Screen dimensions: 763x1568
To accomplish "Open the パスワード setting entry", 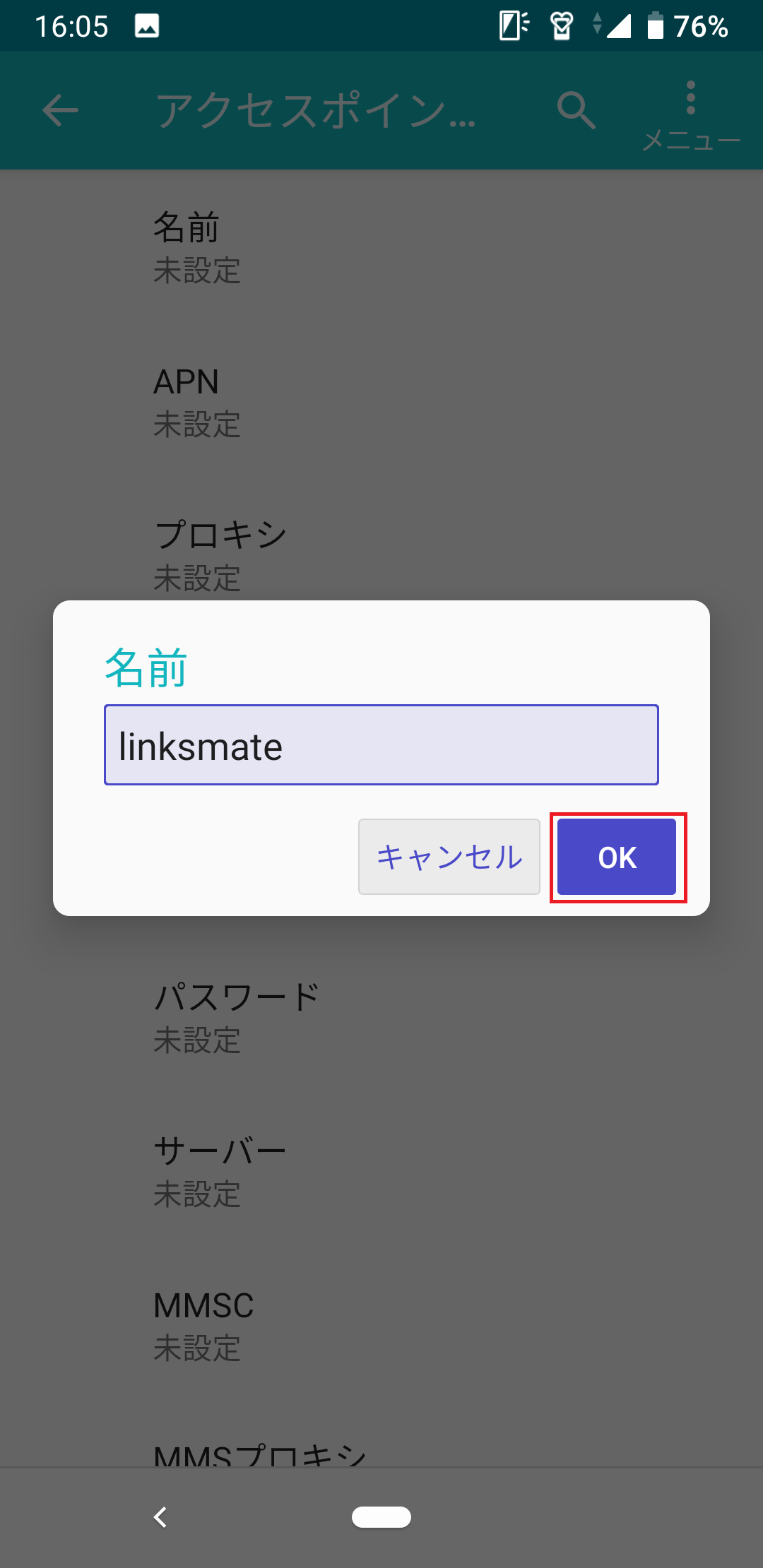I will (x=381, y=1018).
